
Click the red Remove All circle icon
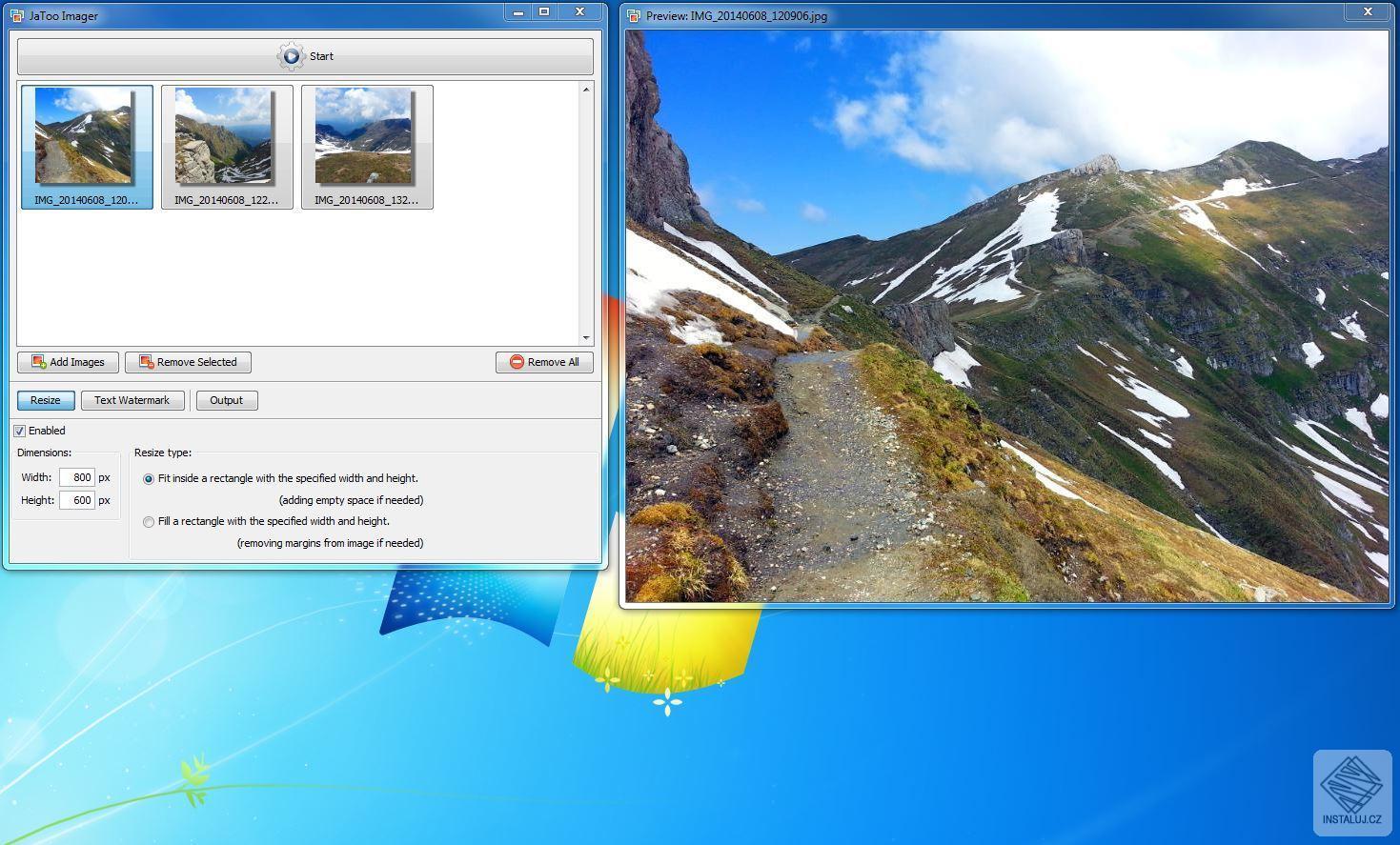coord(516,362)
